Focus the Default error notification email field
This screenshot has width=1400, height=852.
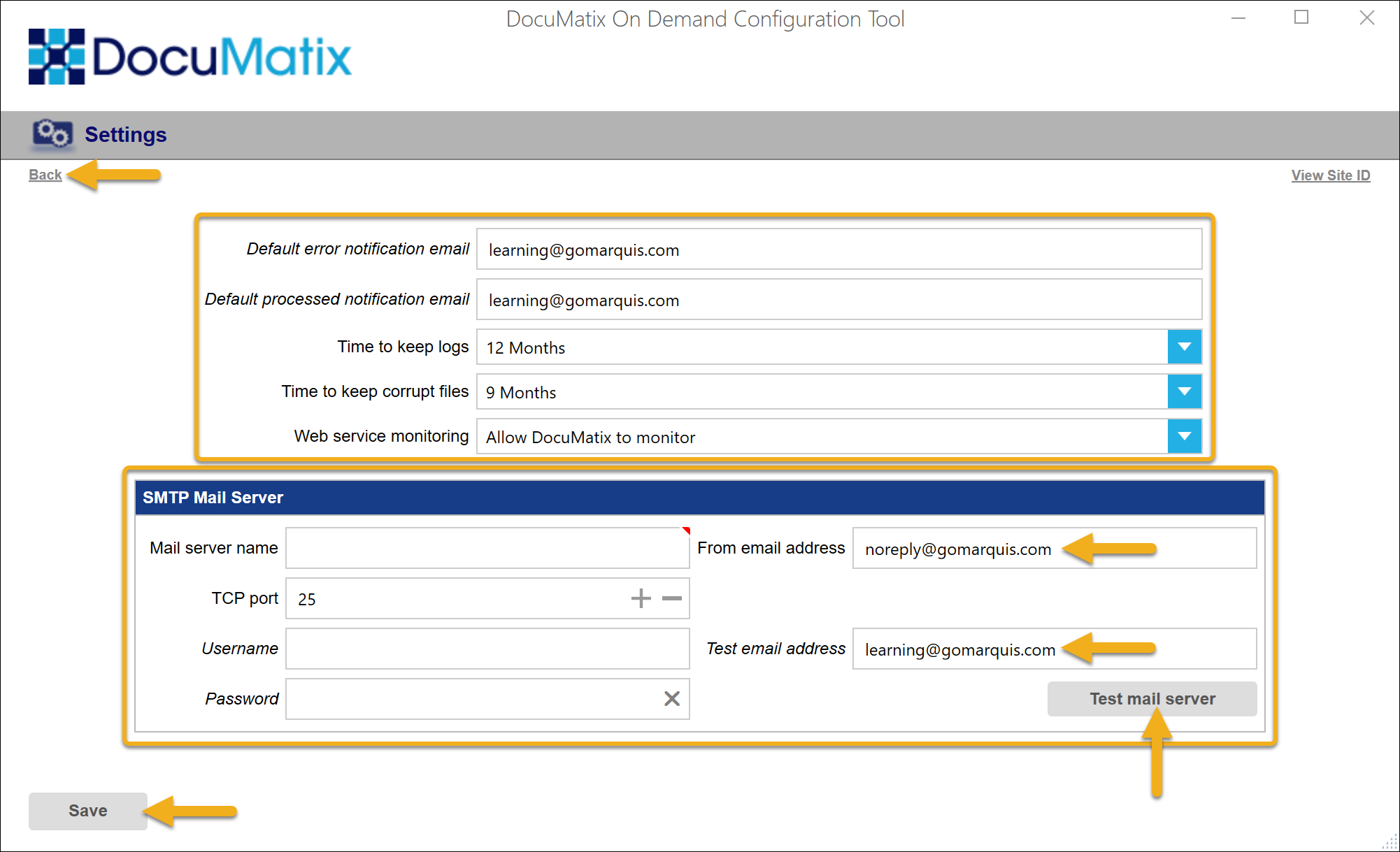pyautogui.click(x=839, y=249)
